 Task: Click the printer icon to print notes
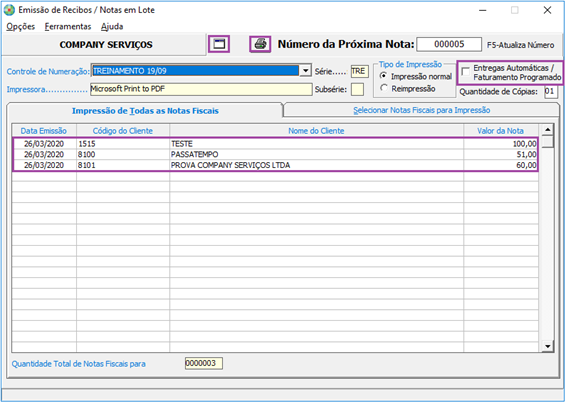coord(260,44)
